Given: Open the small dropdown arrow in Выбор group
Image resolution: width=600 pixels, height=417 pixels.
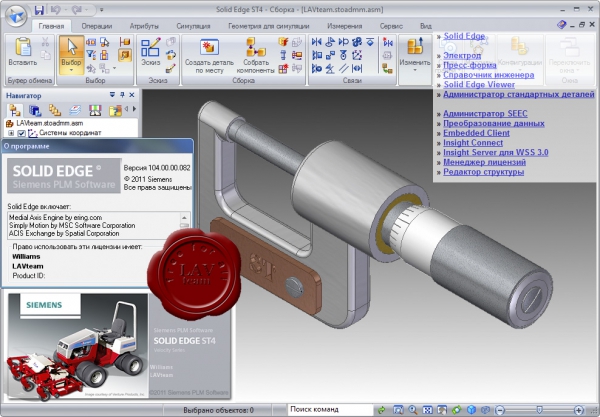Looking at the screenshot, I should tap(114, 68).
